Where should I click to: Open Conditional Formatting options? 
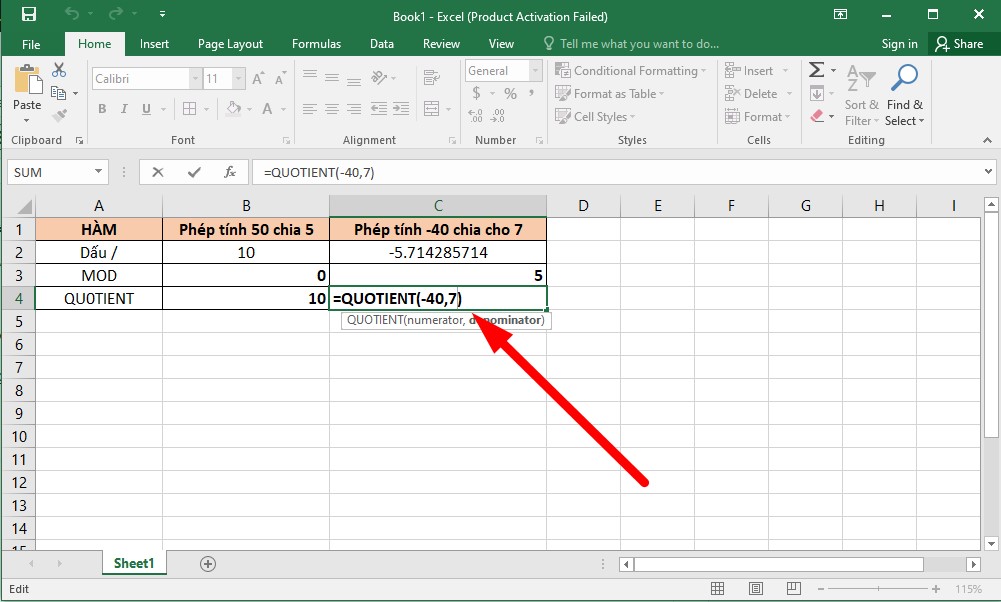630,70
